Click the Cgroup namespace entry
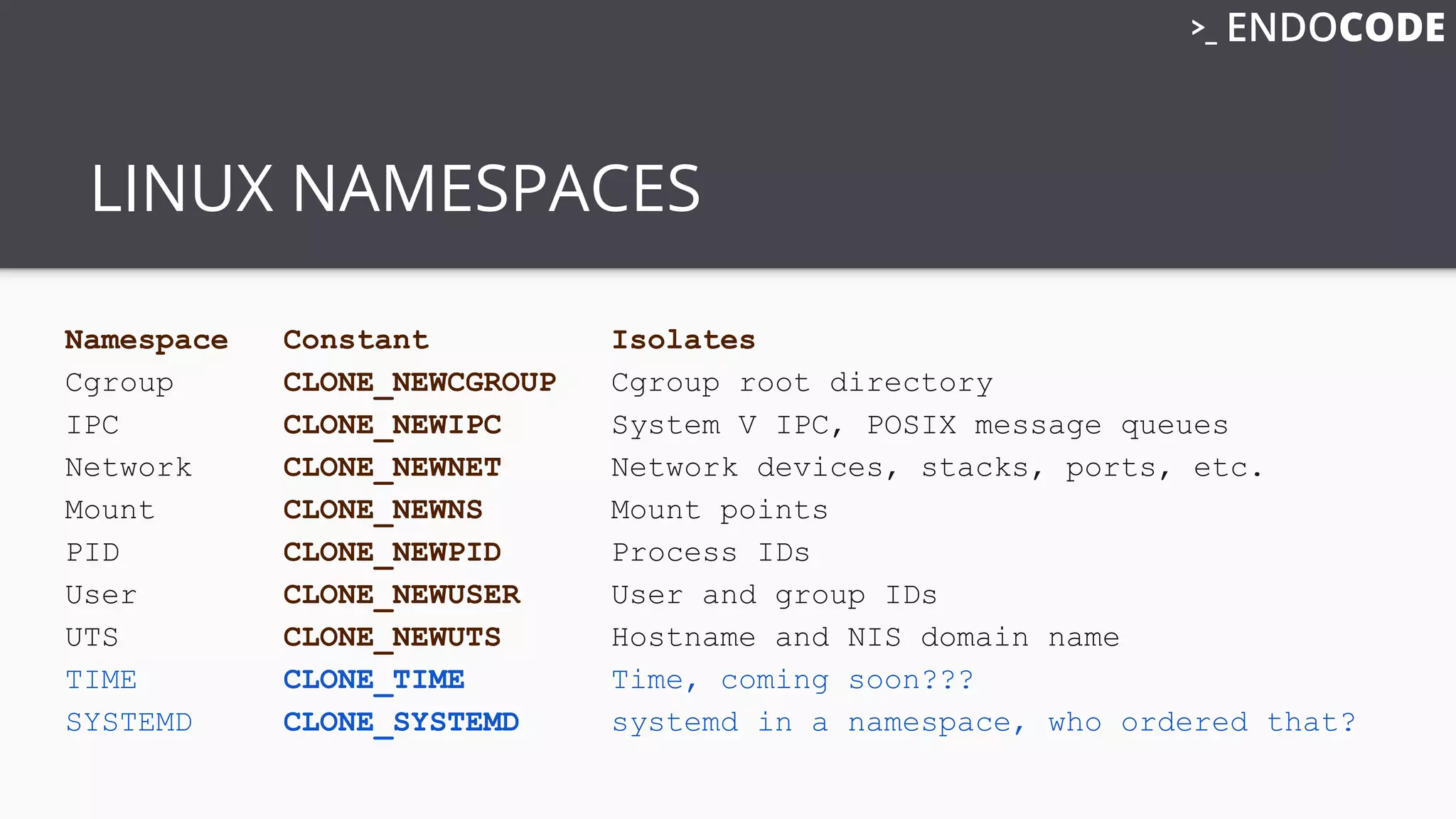 (119, 383)
